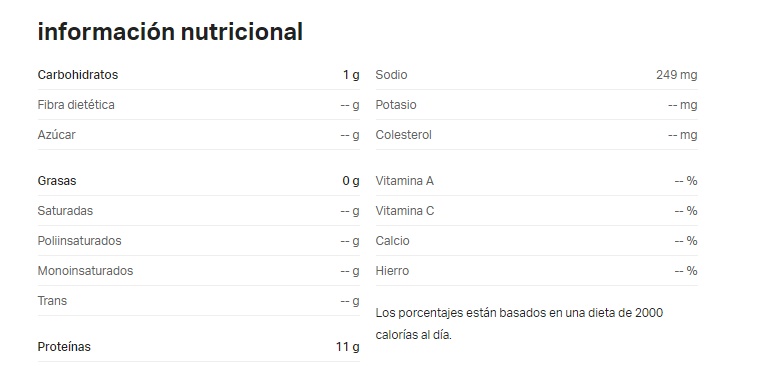Click the Poliinsaturados label
This screenshot has width=765, height=366.
(x=80, y=241)
